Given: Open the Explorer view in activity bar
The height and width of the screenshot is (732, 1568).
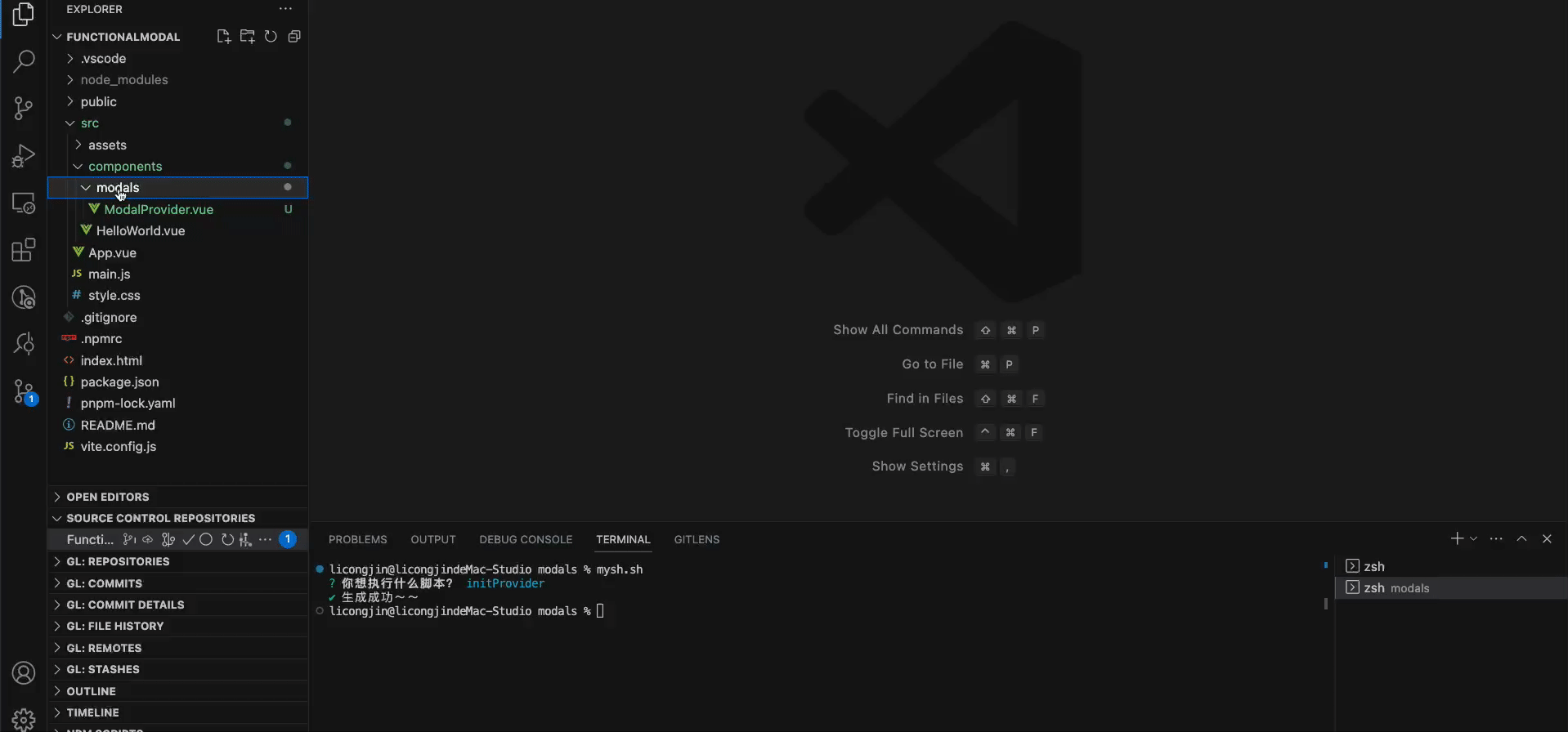Looking at the screenshot, I should tap(24, 15).
